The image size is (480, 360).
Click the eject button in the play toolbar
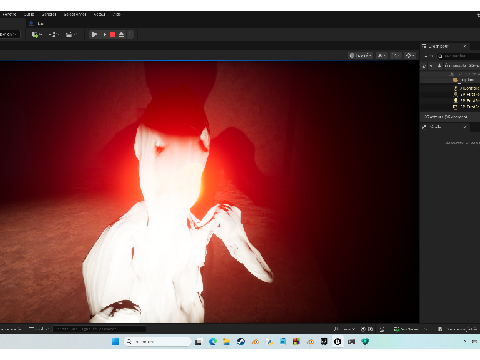(x=121, y=34)
